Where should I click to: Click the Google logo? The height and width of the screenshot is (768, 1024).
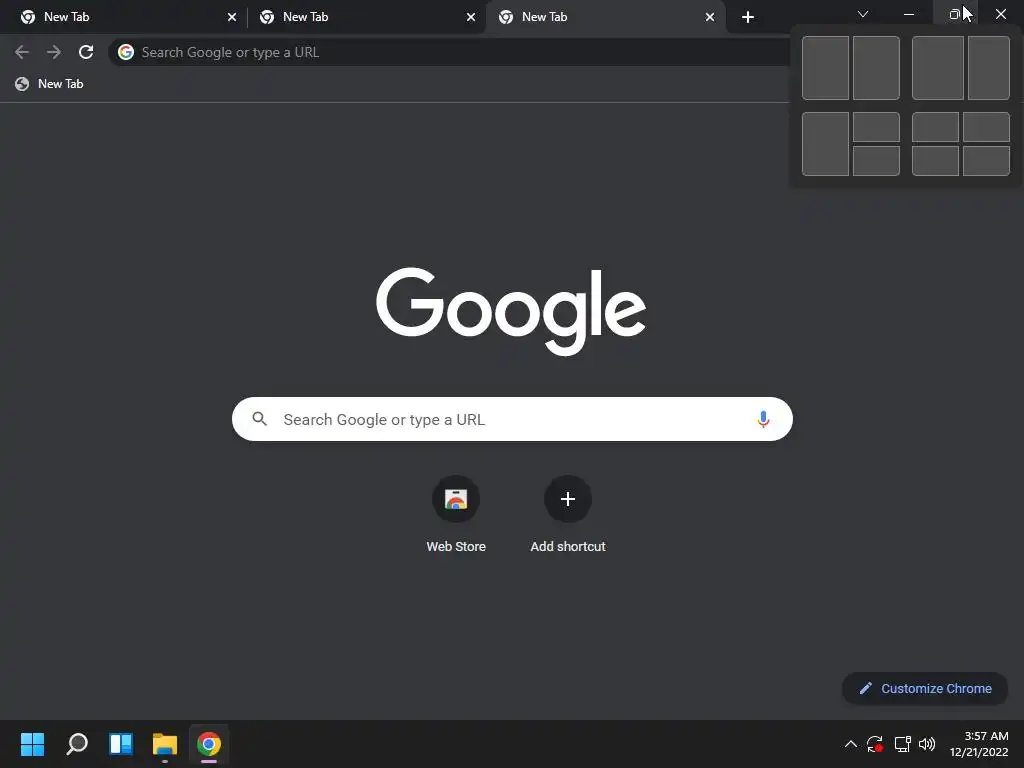tap(511, 311)
